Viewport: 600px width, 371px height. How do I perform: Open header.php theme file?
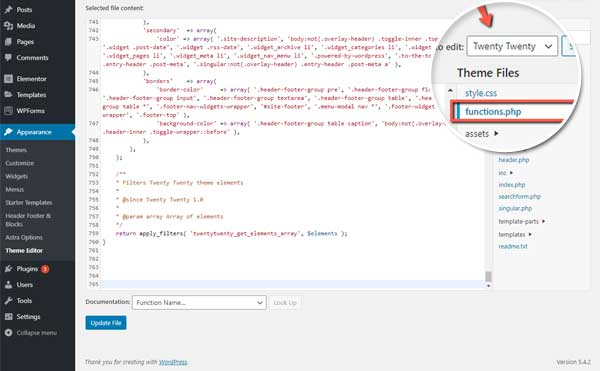pyautogui.click(x=514, y=160)
